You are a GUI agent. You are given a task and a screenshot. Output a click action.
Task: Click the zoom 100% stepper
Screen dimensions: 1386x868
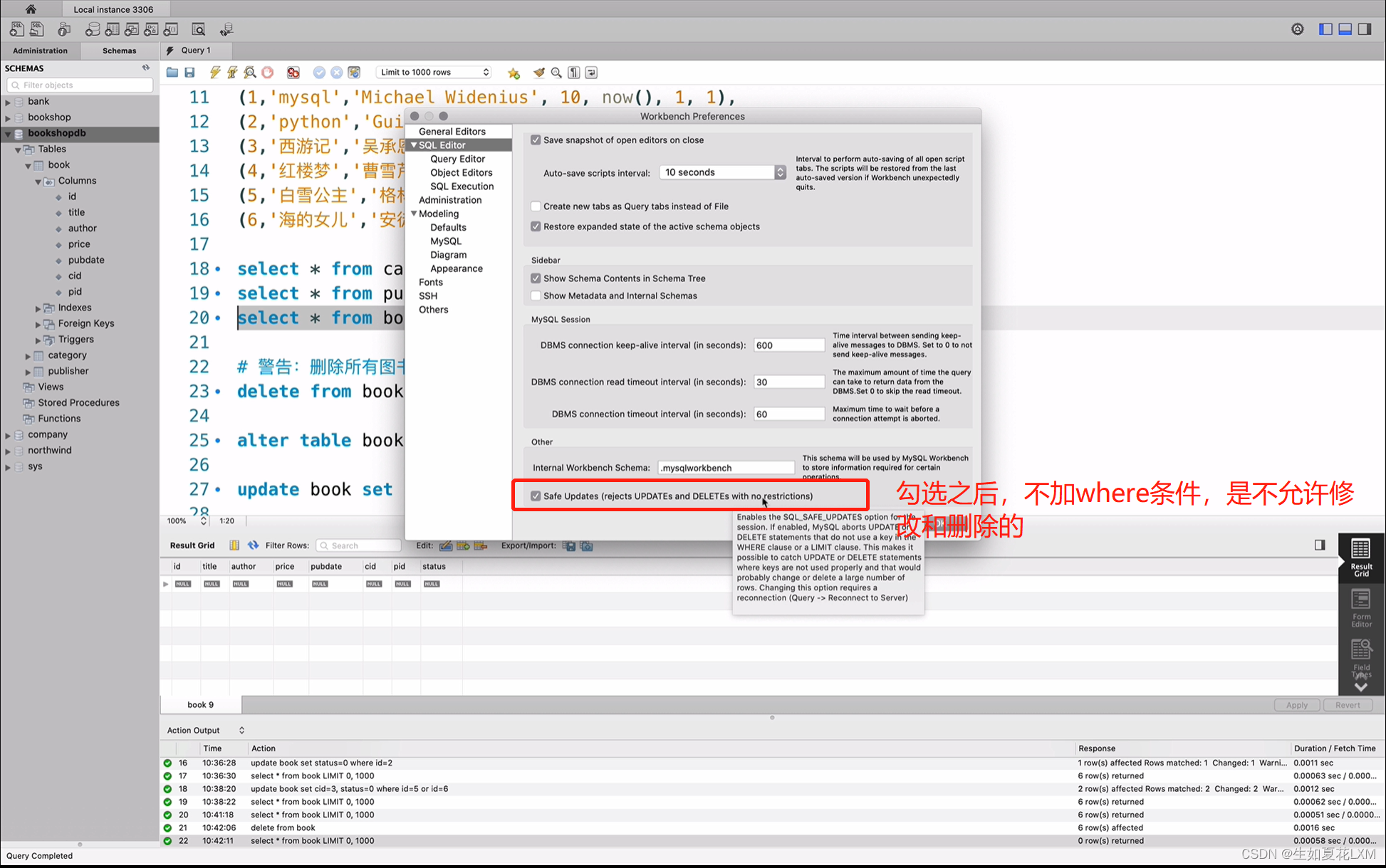(x=203, y=521)
